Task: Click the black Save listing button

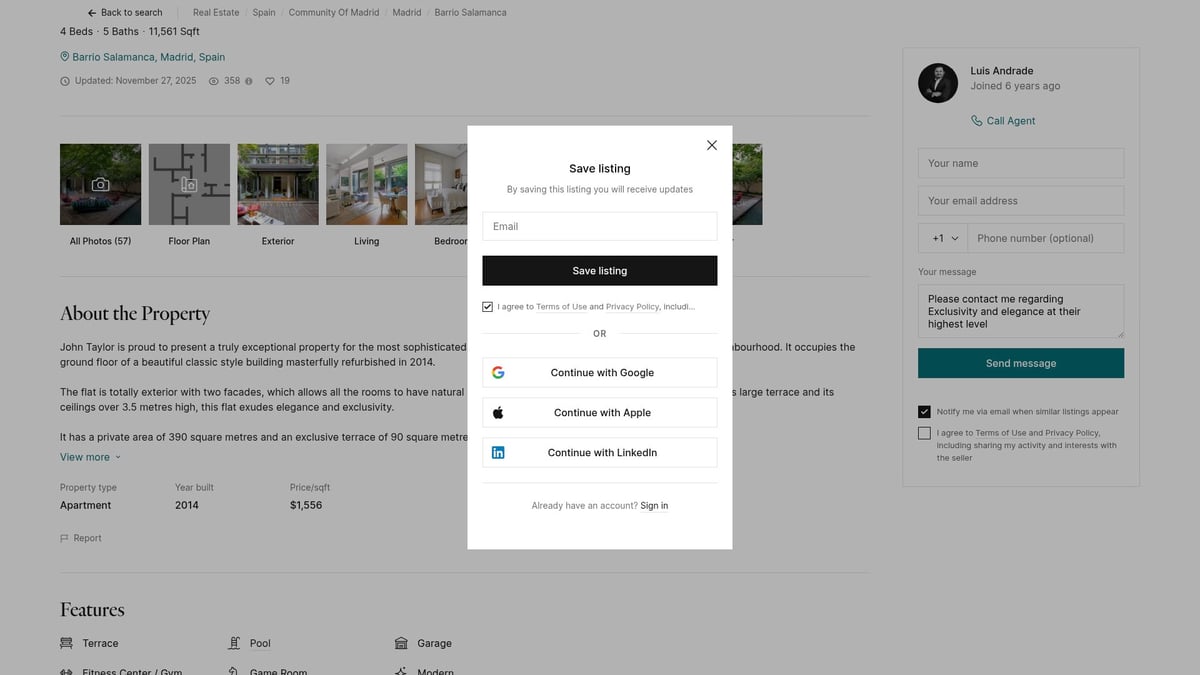Action: tap(600, 271)
